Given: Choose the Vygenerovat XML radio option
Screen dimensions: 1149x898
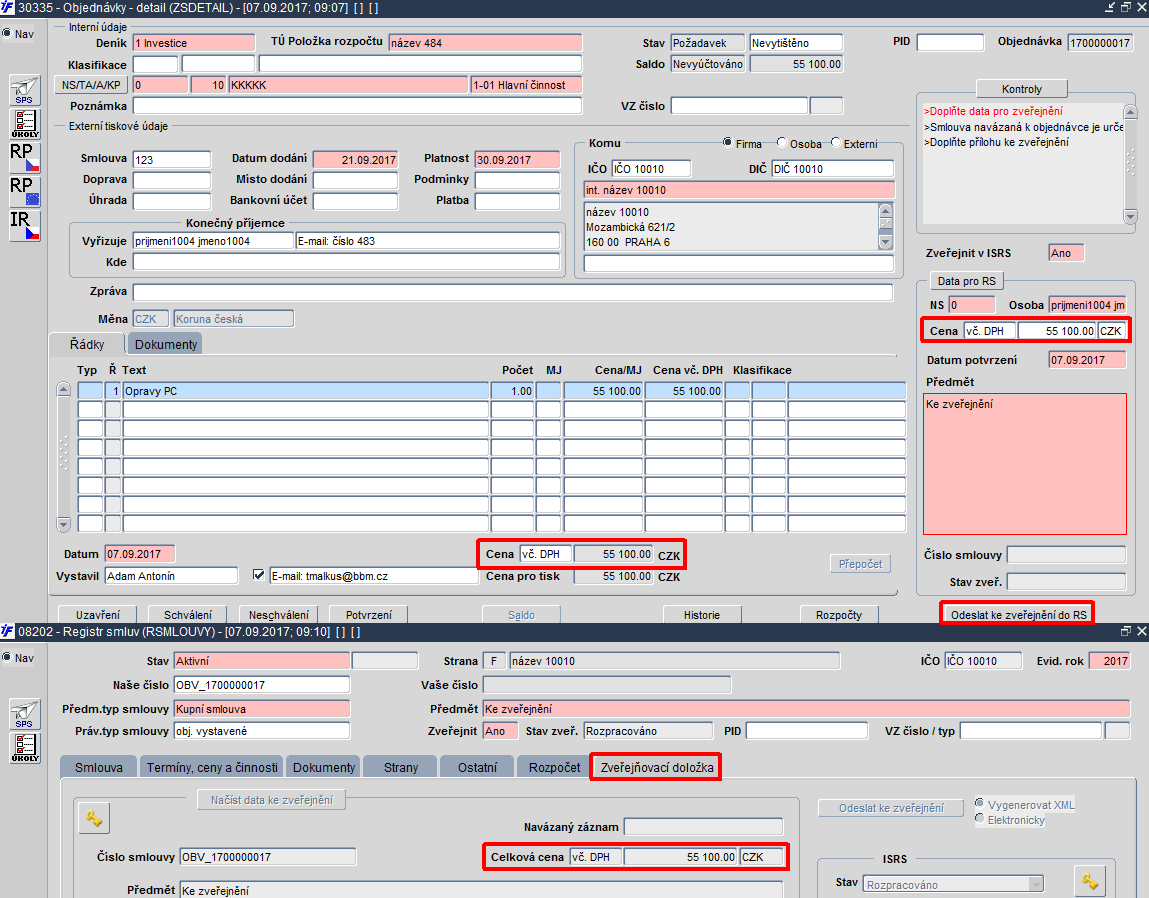Looking at the screenshot, I should (x=979, y=803).
